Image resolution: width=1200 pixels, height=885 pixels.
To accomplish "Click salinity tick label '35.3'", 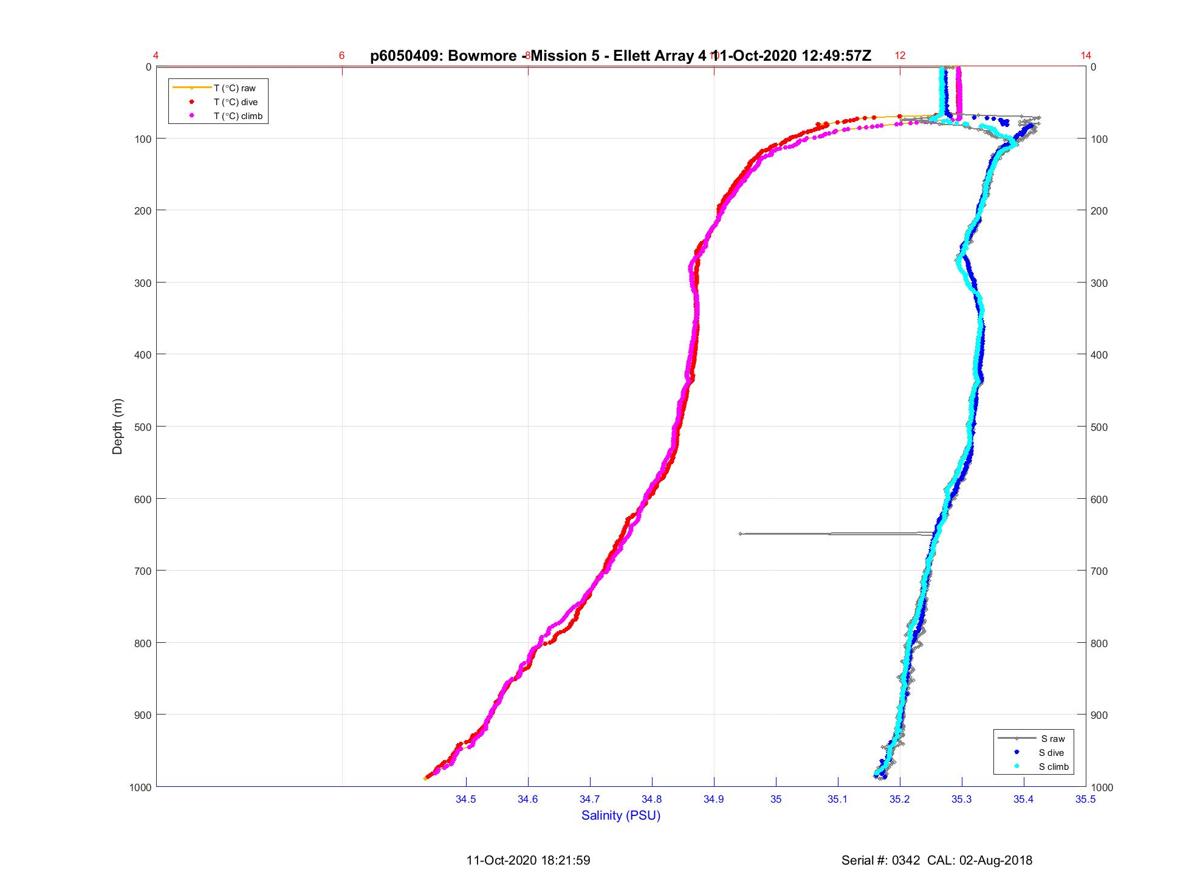I will tap(962, 799).
